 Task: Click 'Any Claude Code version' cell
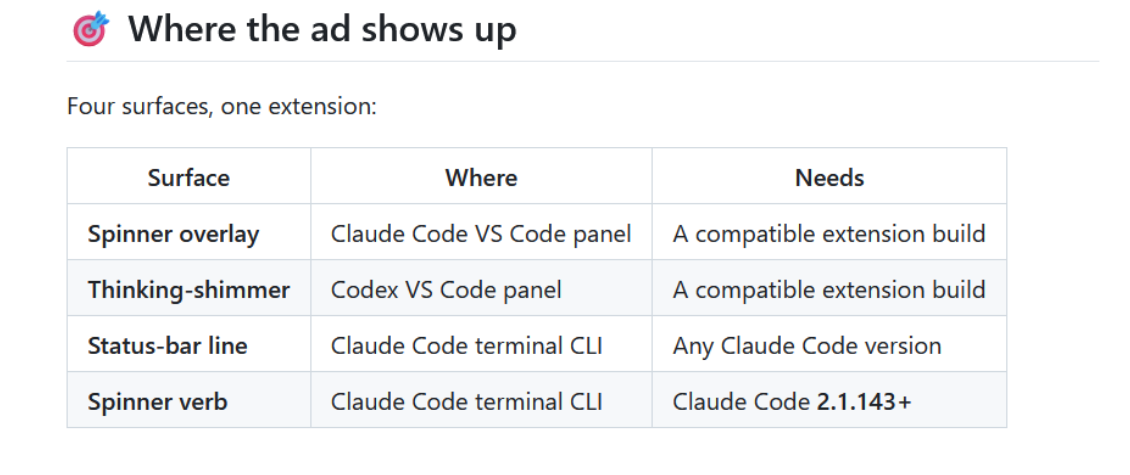click(829, 345)
